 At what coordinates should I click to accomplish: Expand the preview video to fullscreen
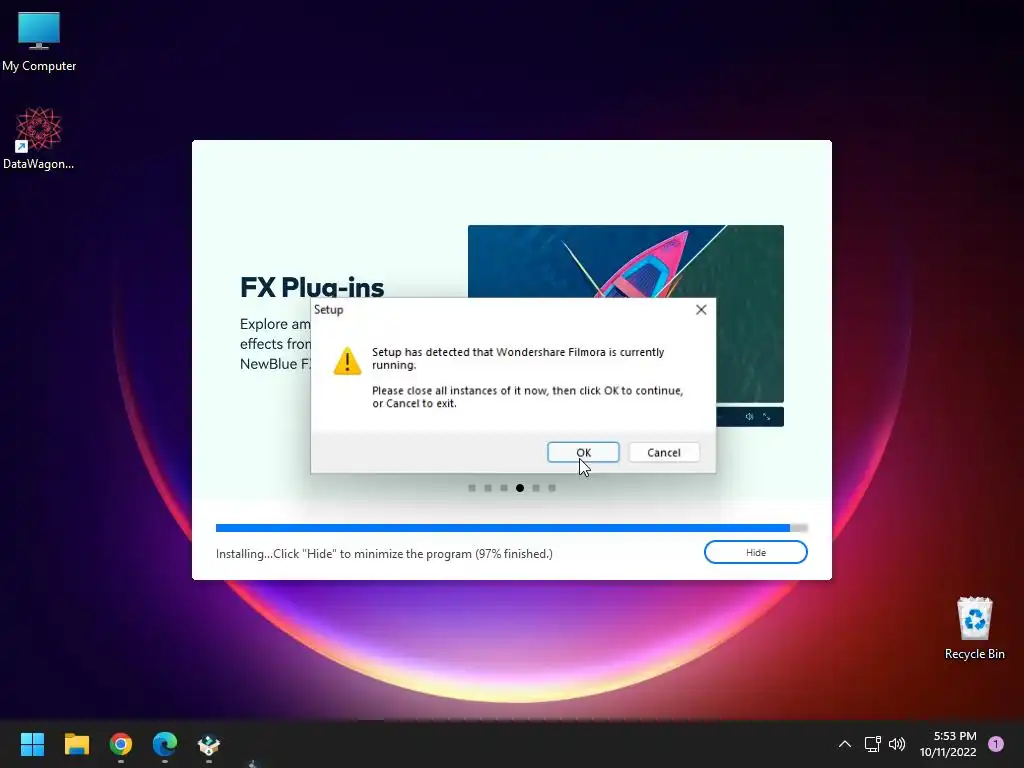click(767, 417)
